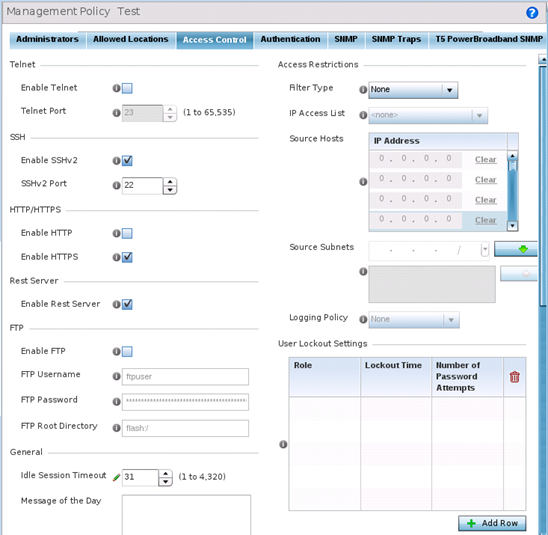Toggle the Enable Rest Server checkbox
The height and width of the screenshot is (535, 548).
[x=127, y=304]
